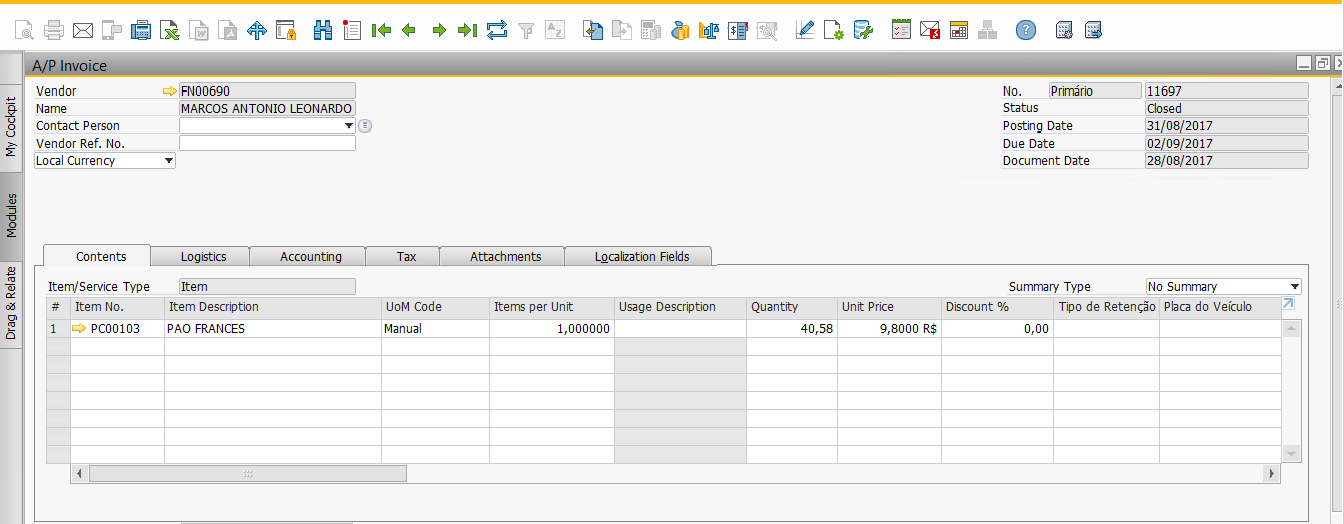This screenshot has width=1344, height=524.
Task: Switch to the Logistics tab
Action: point(203,257)
